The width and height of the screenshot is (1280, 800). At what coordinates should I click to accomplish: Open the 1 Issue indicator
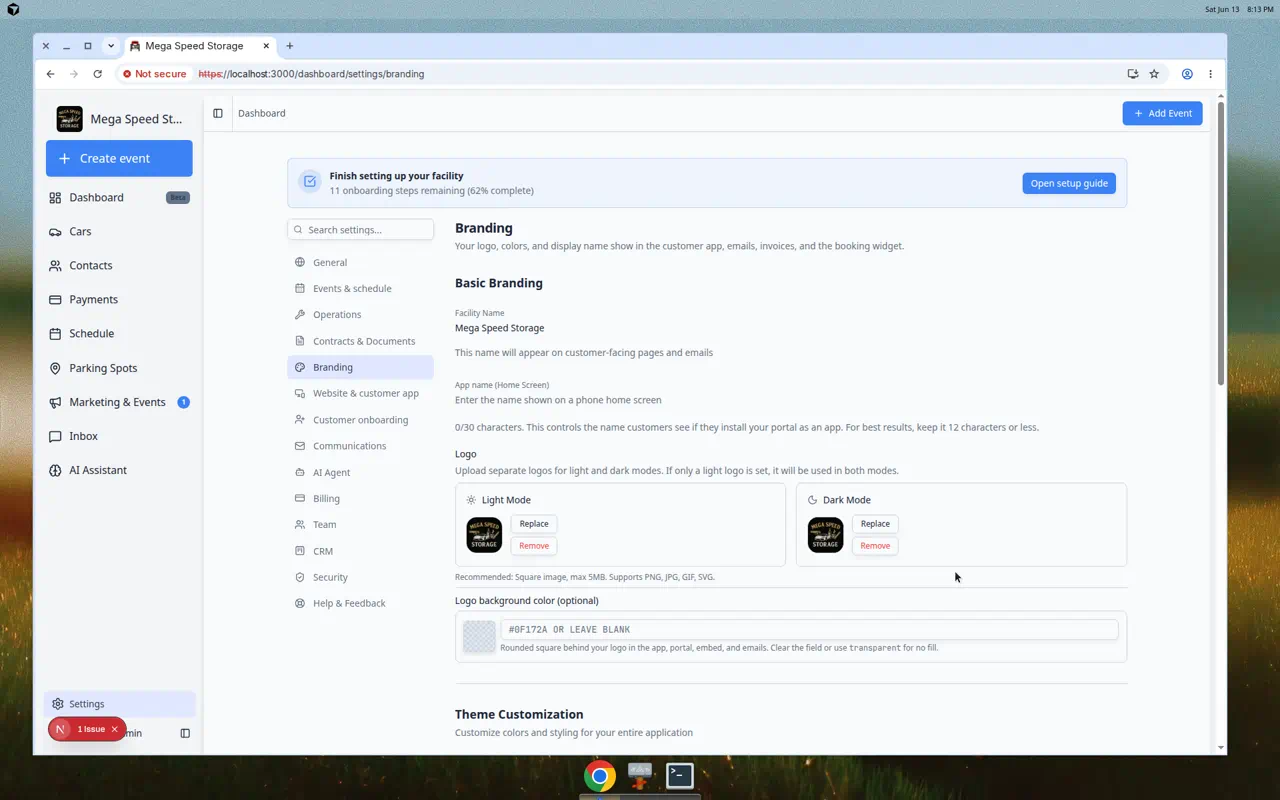[x=91, y=729]
